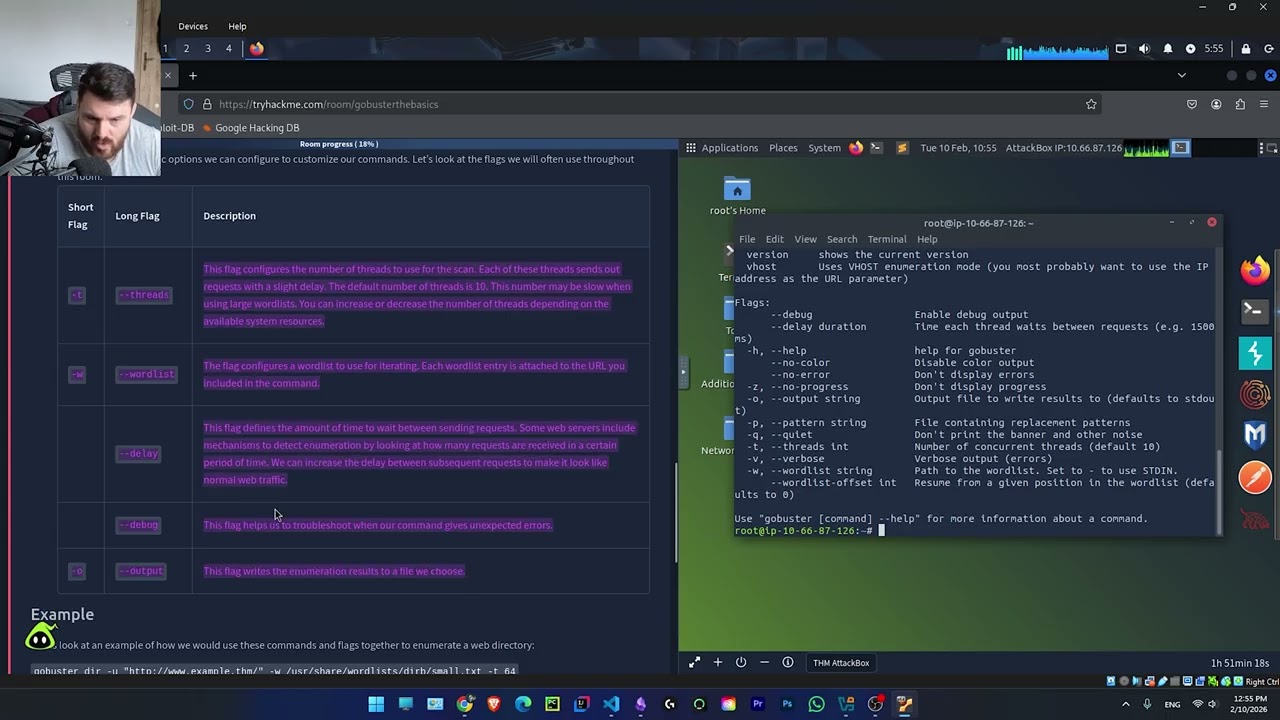The width and height of the screenshot is (1280, 720).
Task: Open a new Firefox tab with plus button
Action: coord(193,75)
